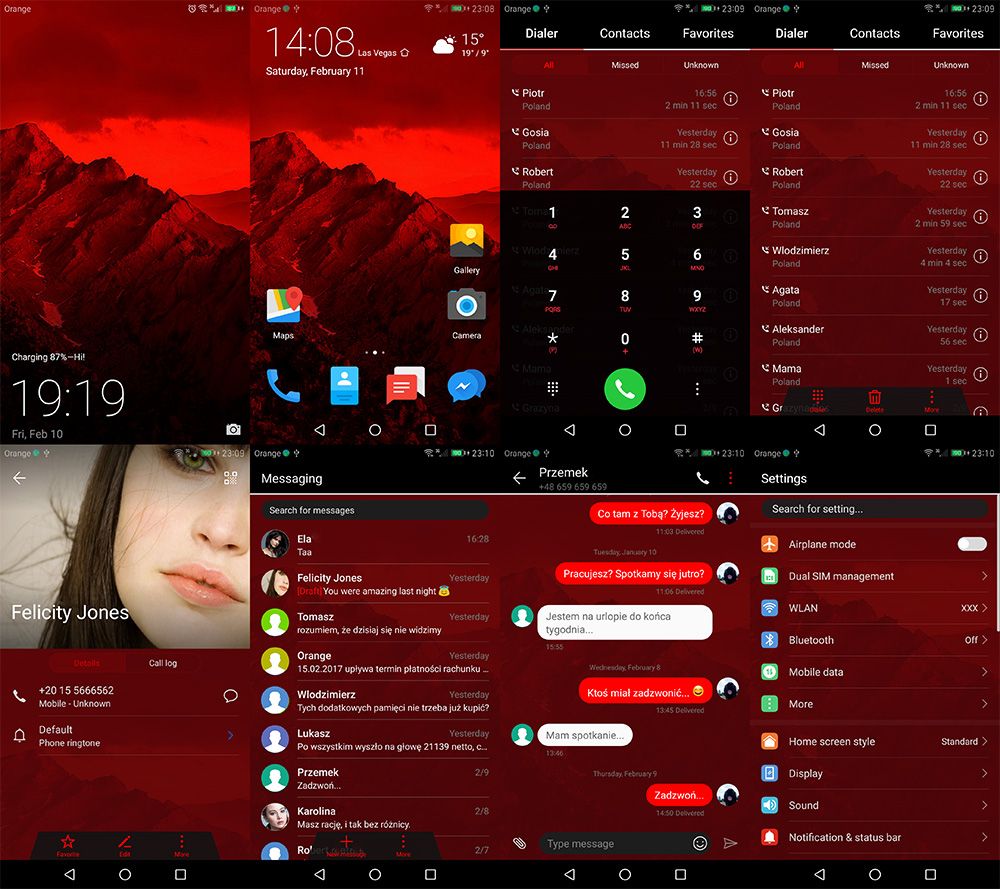Open the Default Phone ringtone chevron

(230, 735)
